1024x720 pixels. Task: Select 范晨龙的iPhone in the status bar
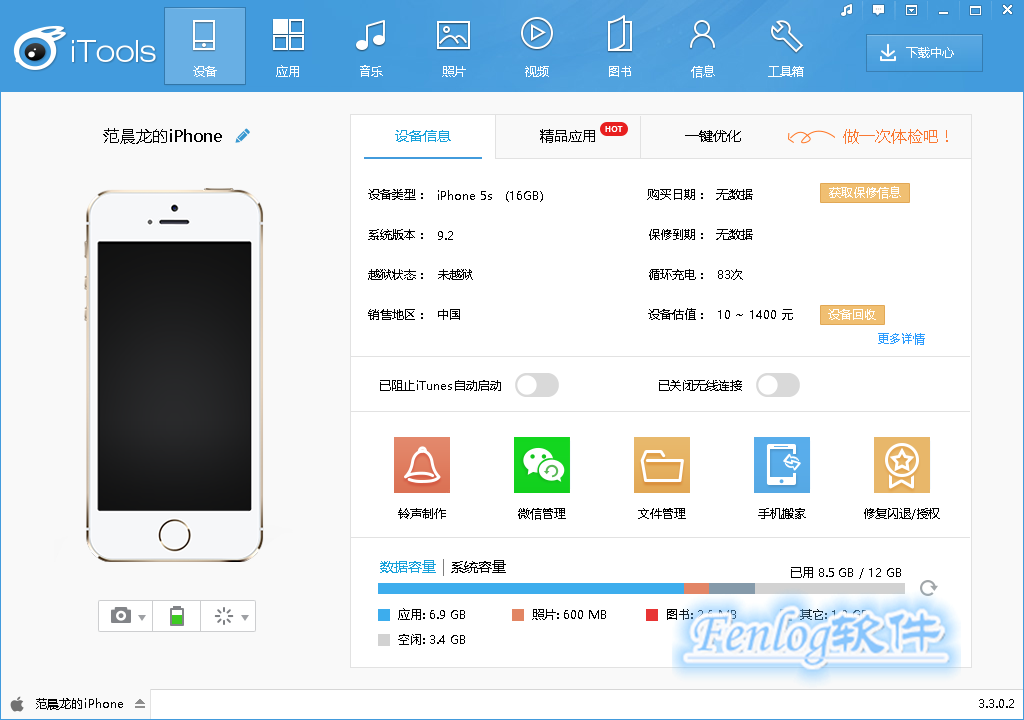click(79, 704)
